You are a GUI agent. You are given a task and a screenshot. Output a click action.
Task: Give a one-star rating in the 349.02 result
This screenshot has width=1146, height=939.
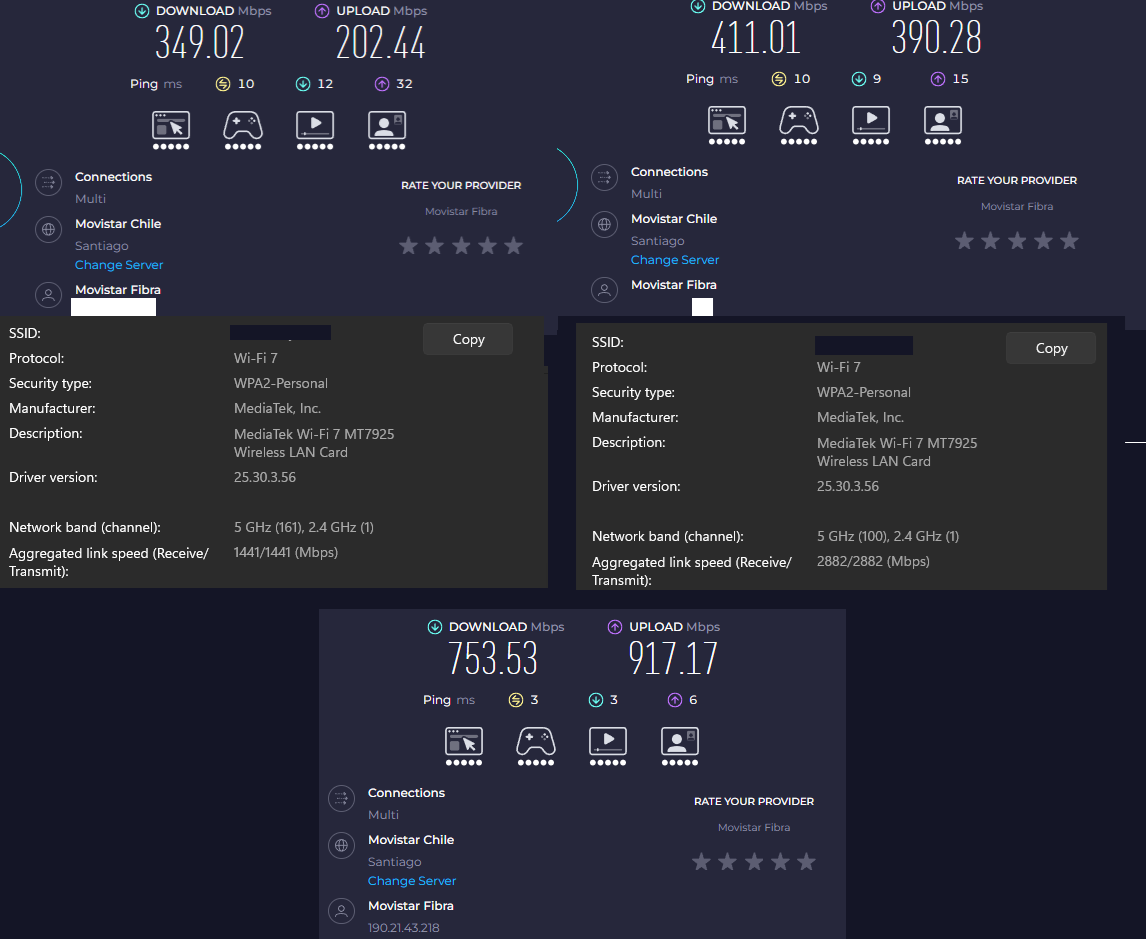tap(408, 245)
